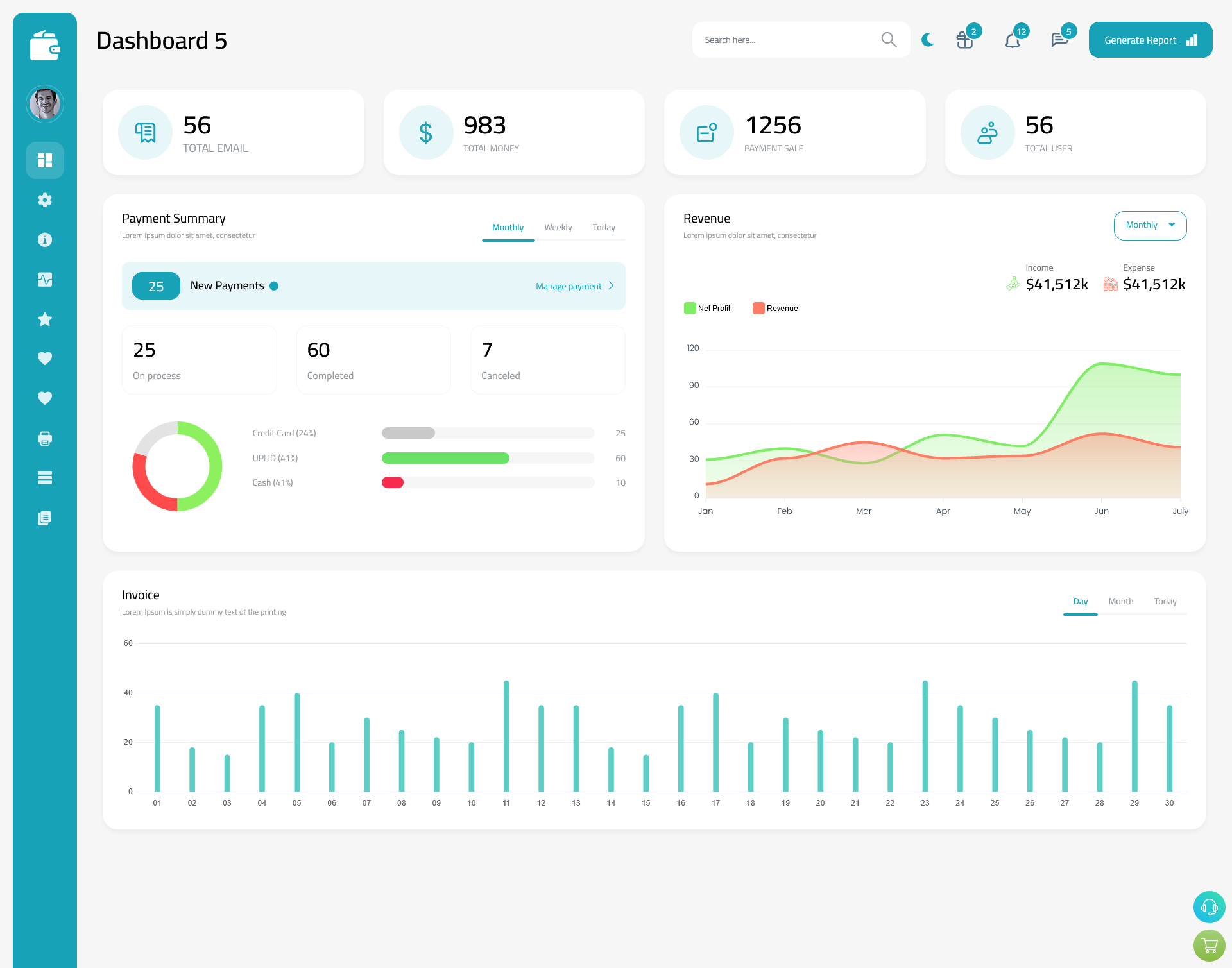Select the Day tab in Invoice section
Screen dimensions: 1232x968
tap(1080, 601)
